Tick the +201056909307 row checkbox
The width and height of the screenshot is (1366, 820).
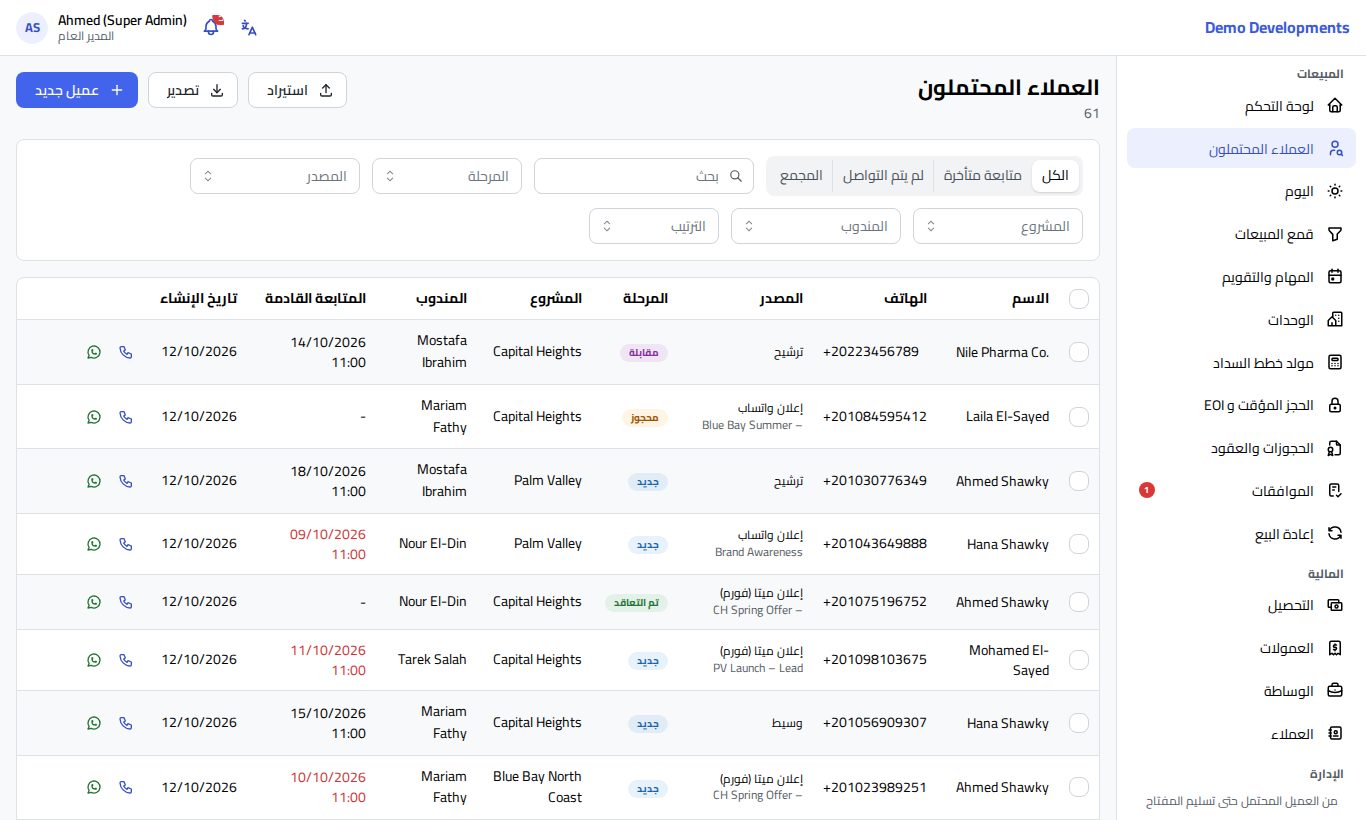[x=1079, y=723]
